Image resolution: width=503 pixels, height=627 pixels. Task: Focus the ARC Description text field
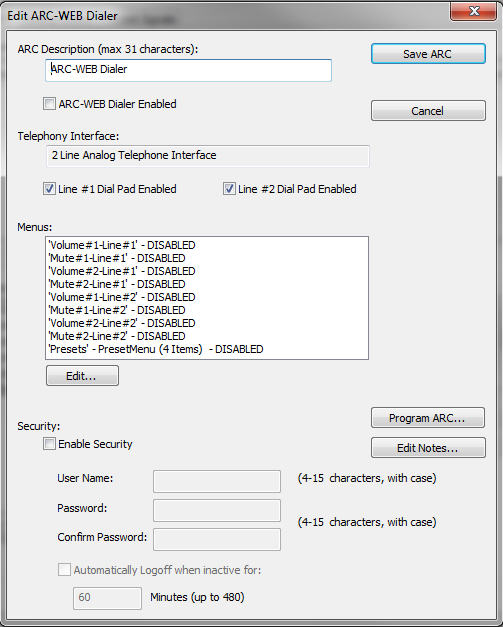pyautogui.click(x=188, y=70)
